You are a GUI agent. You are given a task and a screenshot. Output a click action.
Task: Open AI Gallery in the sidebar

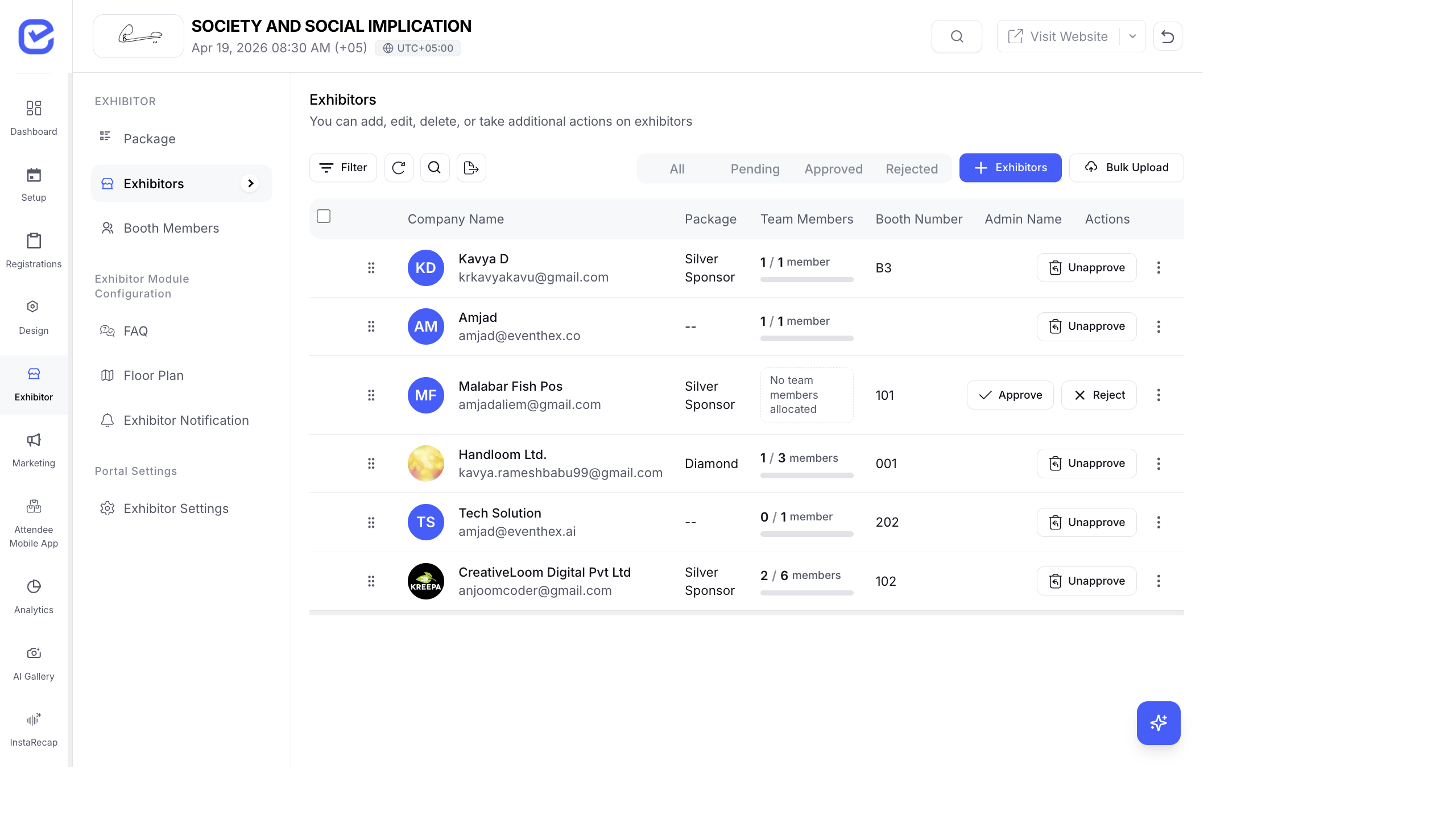point(34,663)
